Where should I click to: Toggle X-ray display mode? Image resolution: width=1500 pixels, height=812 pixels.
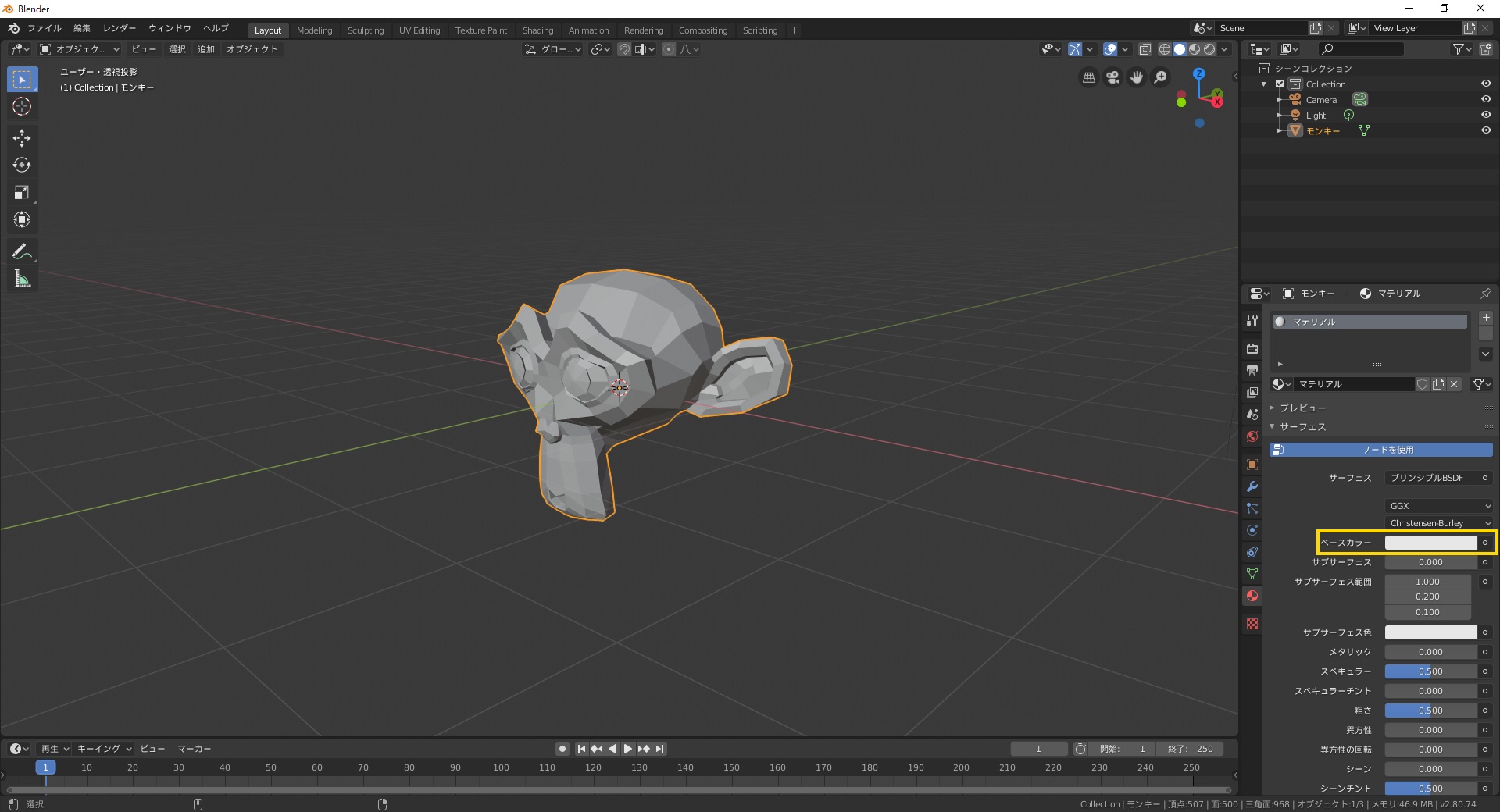[x=1145, y=49]
